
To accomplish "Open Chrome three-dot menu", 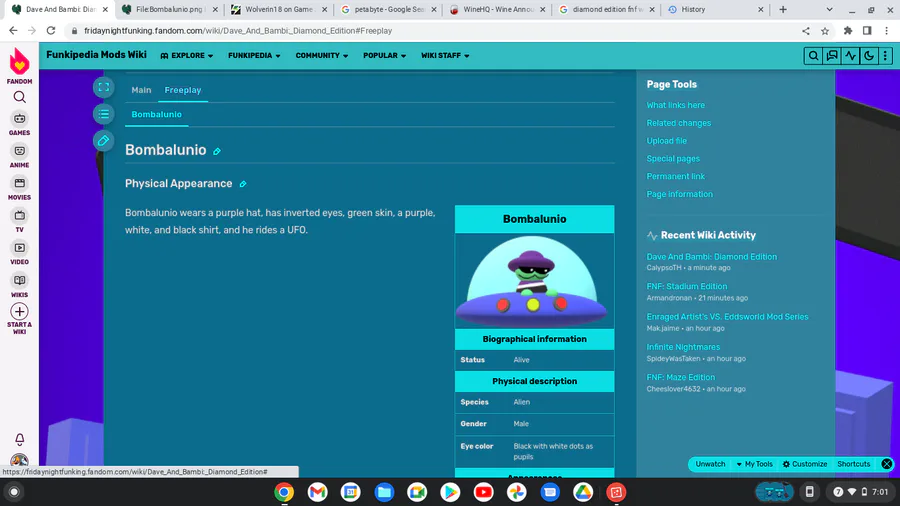I will [886, 31].
